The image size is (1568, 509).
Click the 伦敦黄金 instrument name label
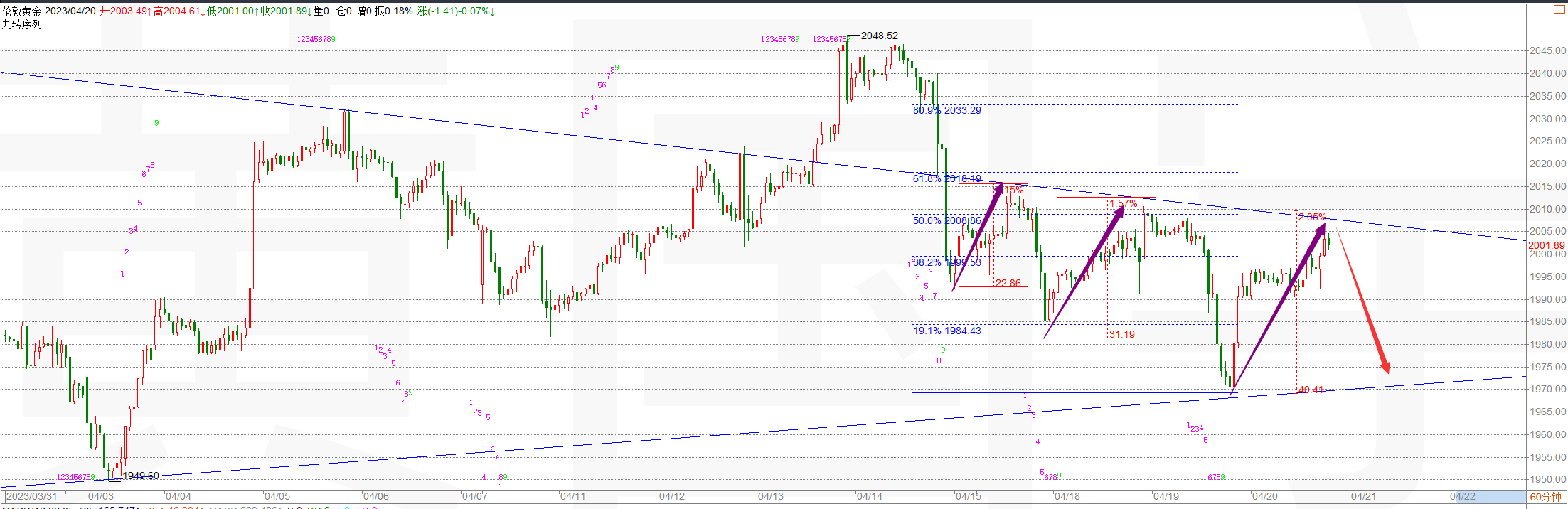(x=21, y=11)
